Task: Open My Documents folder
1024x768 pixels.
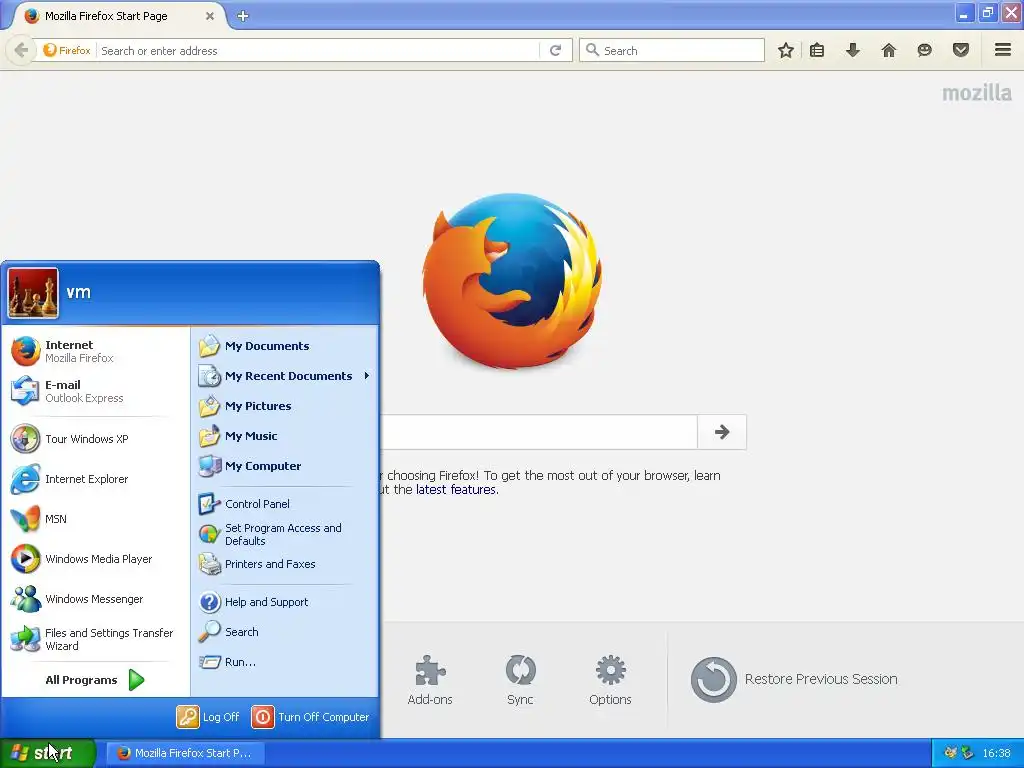Action: tap(285, 346)
